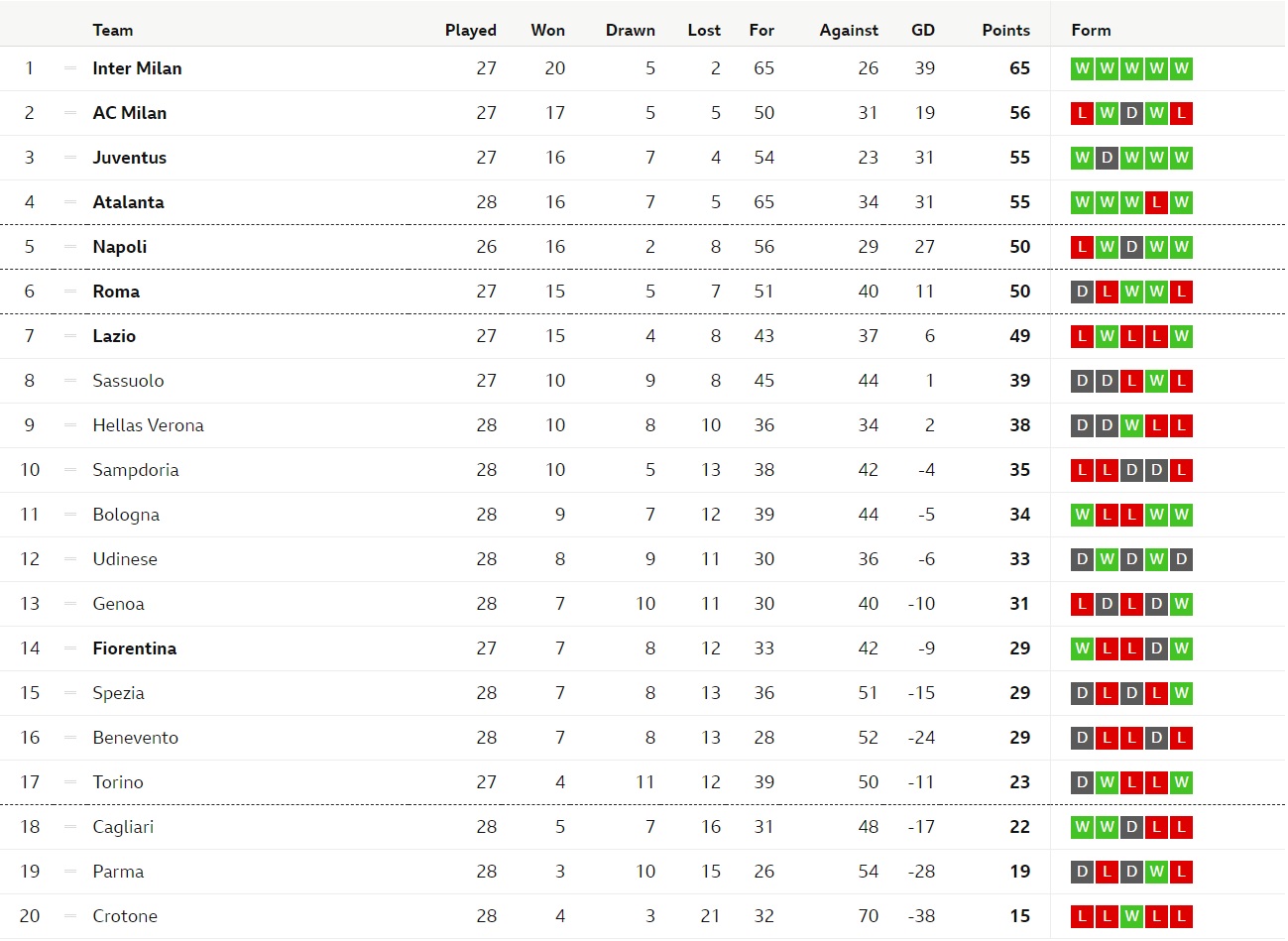Click the Form column header
This screenshot has width=1288, height=941.
(x=1091, y=30)
